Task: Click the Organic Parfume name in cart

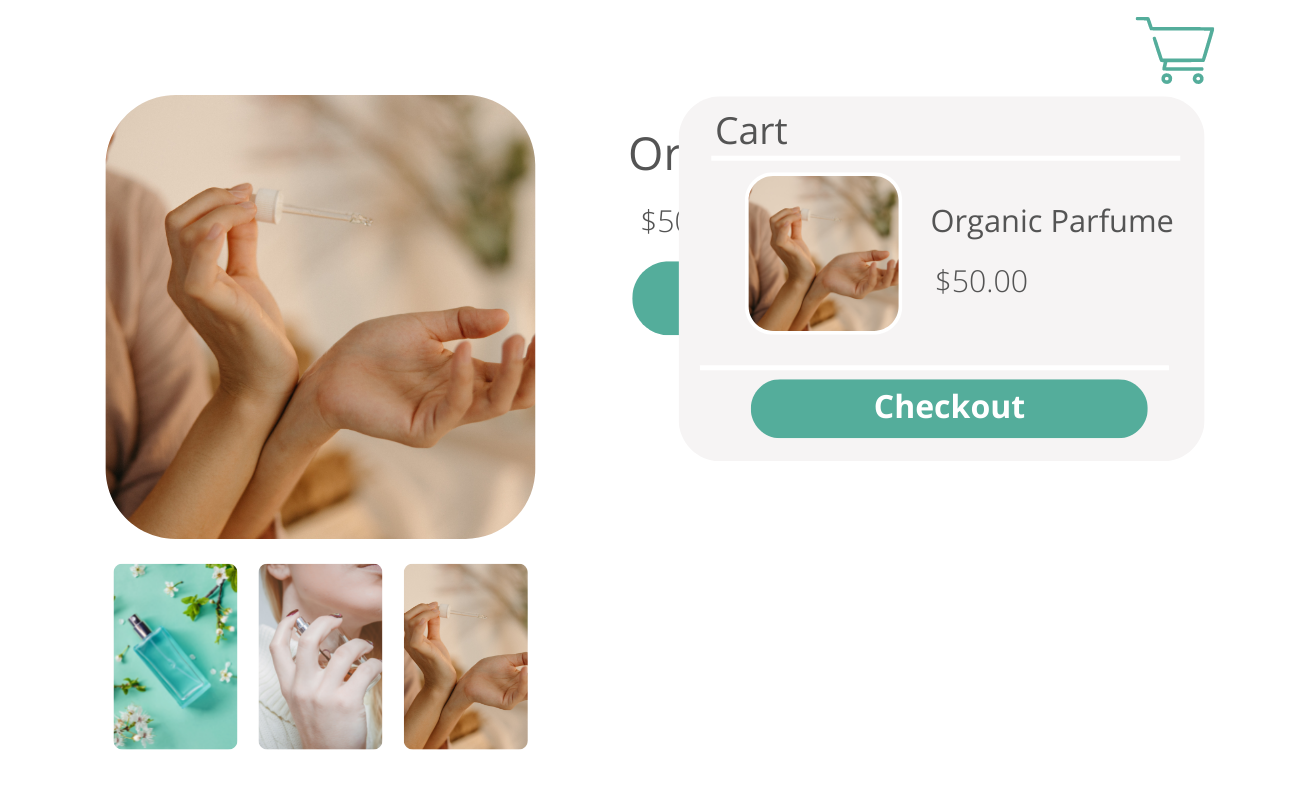Action: (1051, 221)
